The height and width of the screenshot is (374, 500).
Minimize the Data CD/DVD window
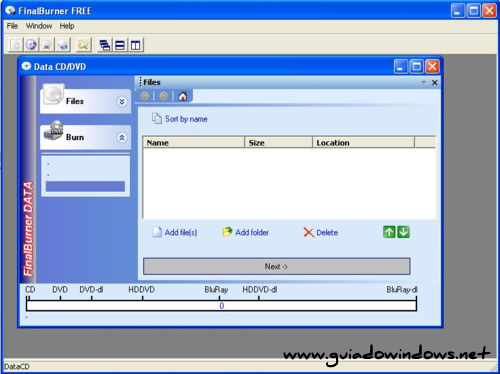pyautogui.click(x=401, y=67)
